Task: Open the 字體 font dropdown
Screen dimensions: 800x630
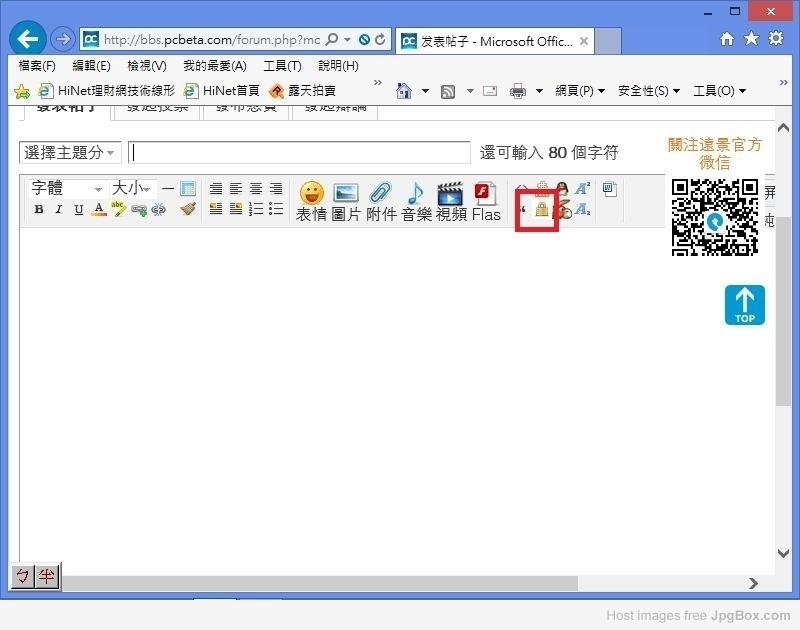Action: [66, 189]
